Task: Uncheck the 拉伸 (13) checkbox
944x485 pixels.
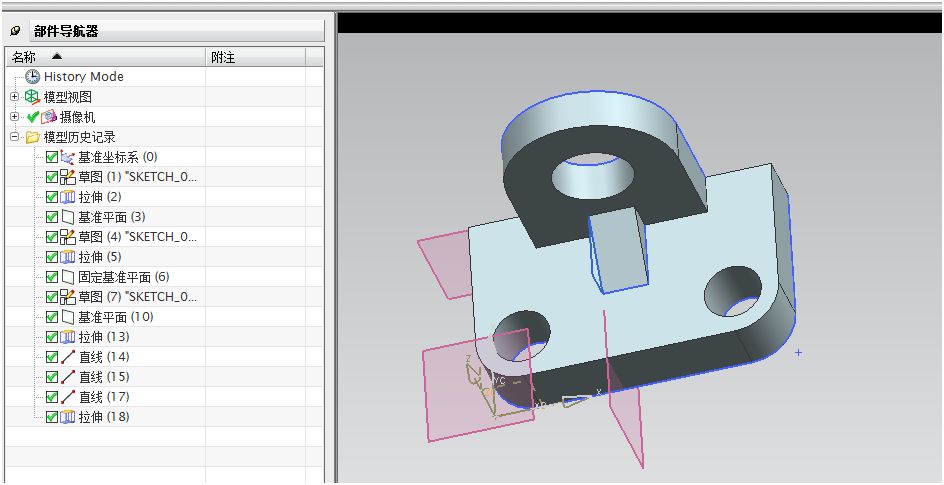Action: 52,337
